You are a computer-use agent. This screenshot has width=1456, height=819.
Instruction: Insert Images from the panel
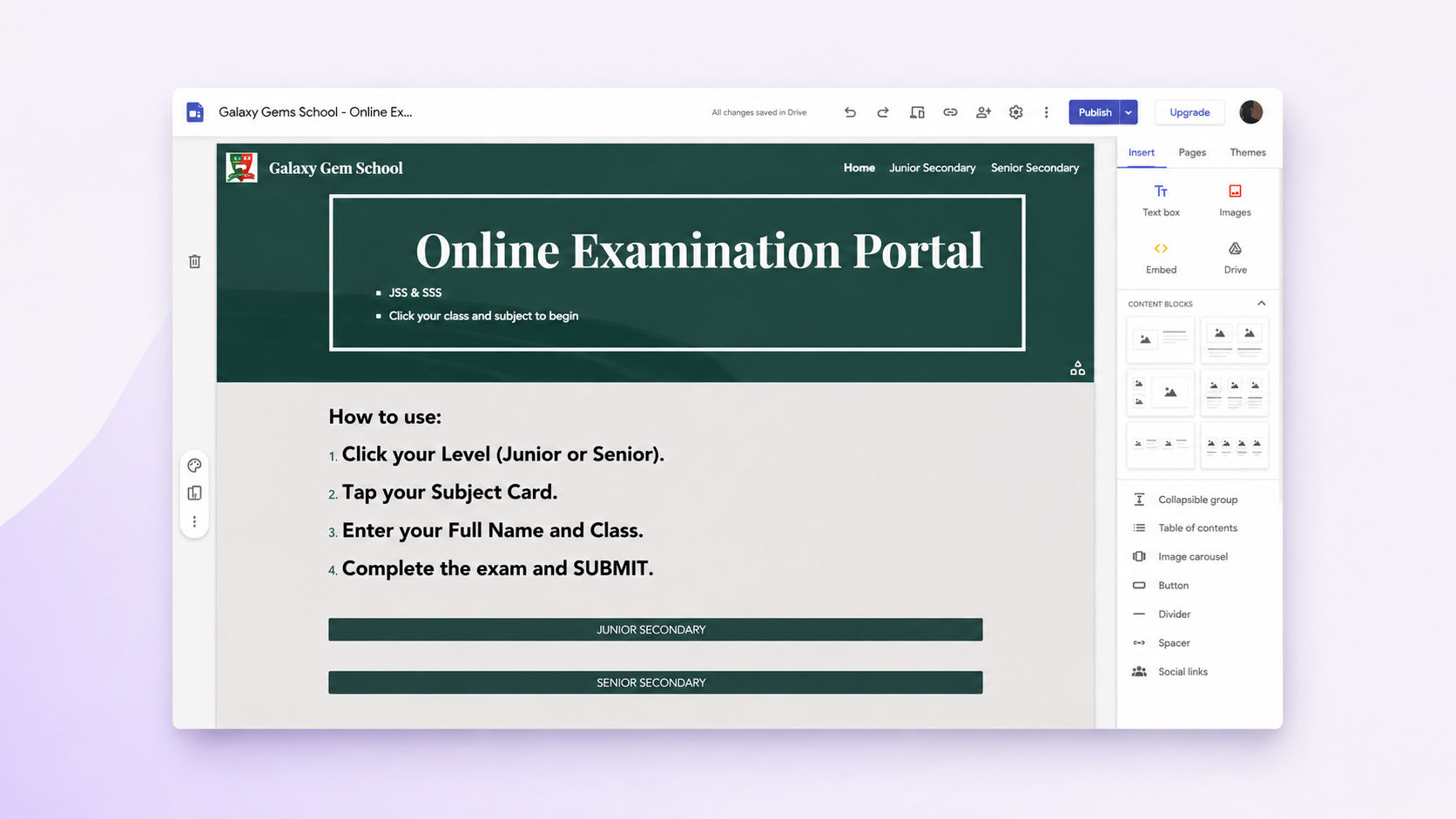click(x=1235, y=200)
